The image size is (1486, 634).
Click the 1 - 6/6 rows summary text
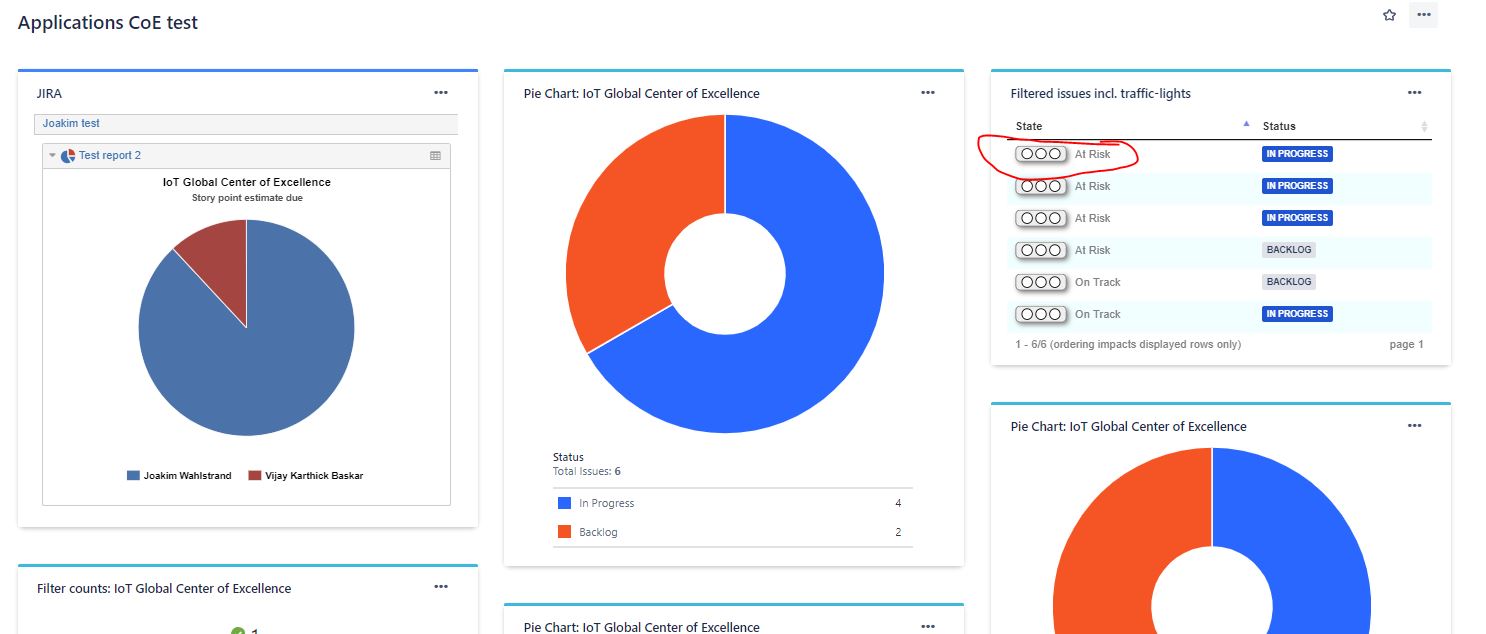point(1127,344)
